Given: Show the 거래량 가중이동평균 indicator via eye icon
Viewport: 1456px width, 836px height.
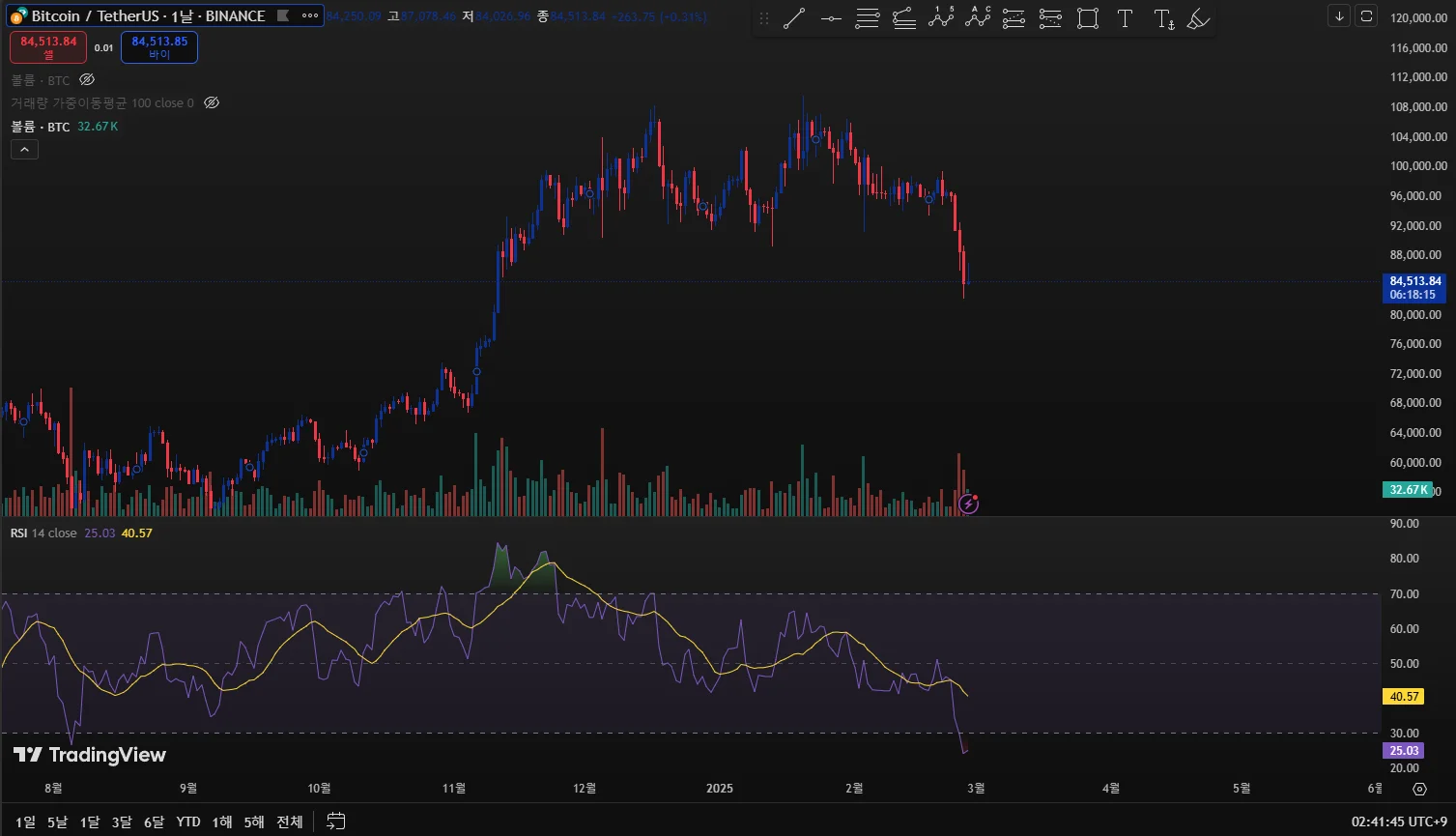Looking at the screenshot, I should tap(212, 102).
